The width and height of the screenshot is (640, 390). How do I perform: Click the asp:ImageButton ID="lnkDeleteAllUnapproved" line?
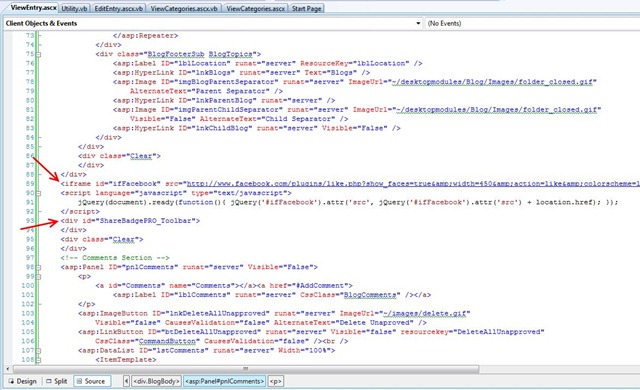pos(274,313)
